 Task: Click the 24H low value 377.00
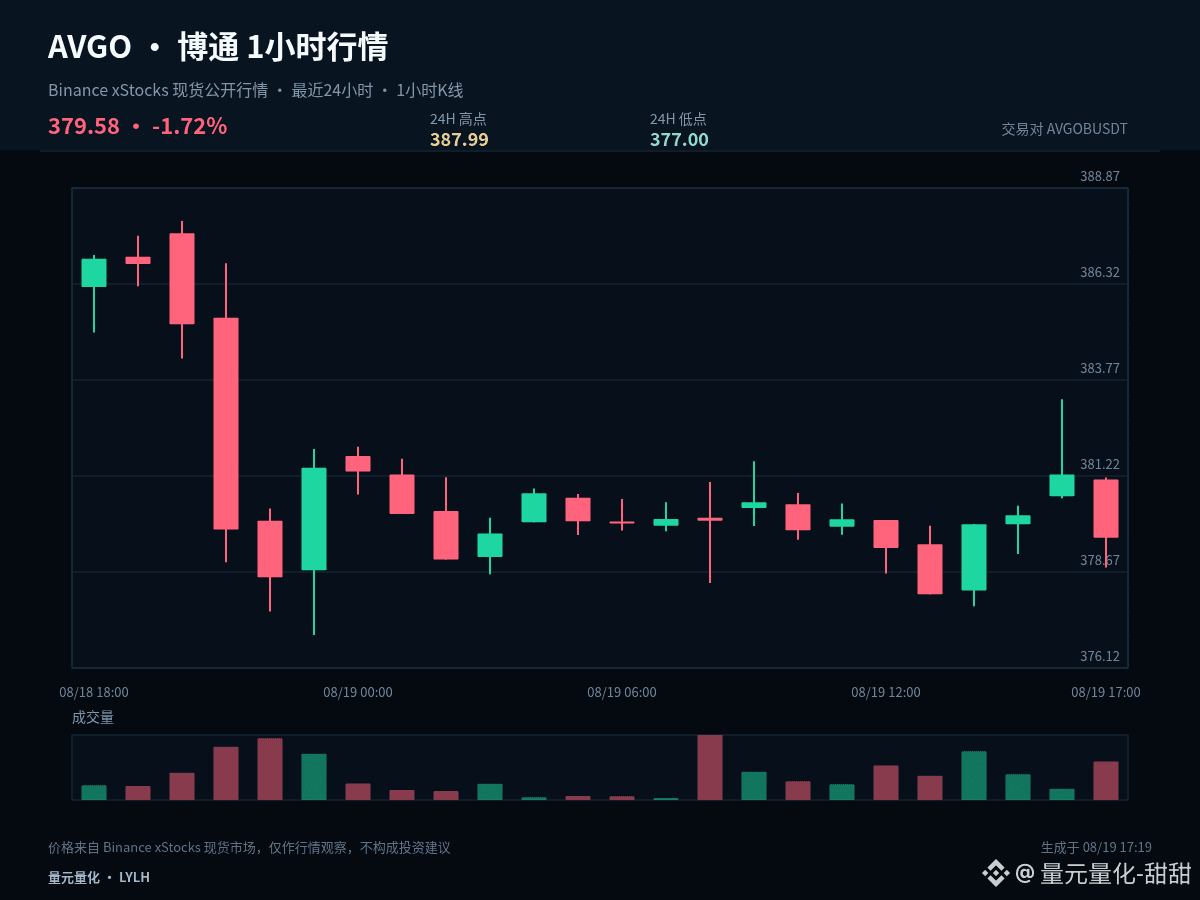(x=679, y=140)
